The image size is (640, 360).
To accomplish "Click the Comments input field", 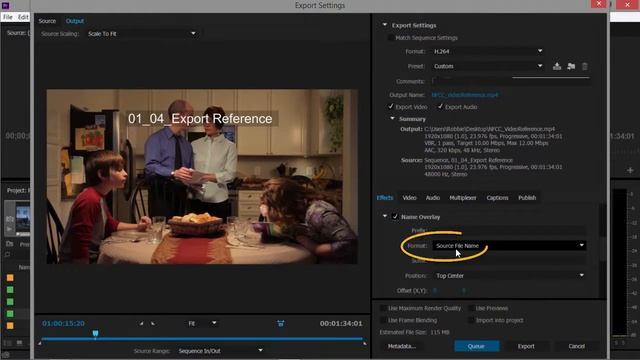I will tap(510, 81).
